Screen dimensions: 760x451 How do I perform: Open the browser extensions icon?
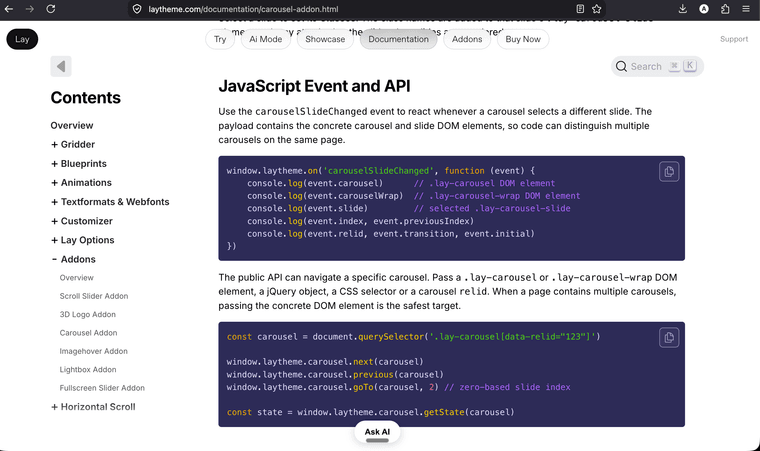[x=725, y=9]
